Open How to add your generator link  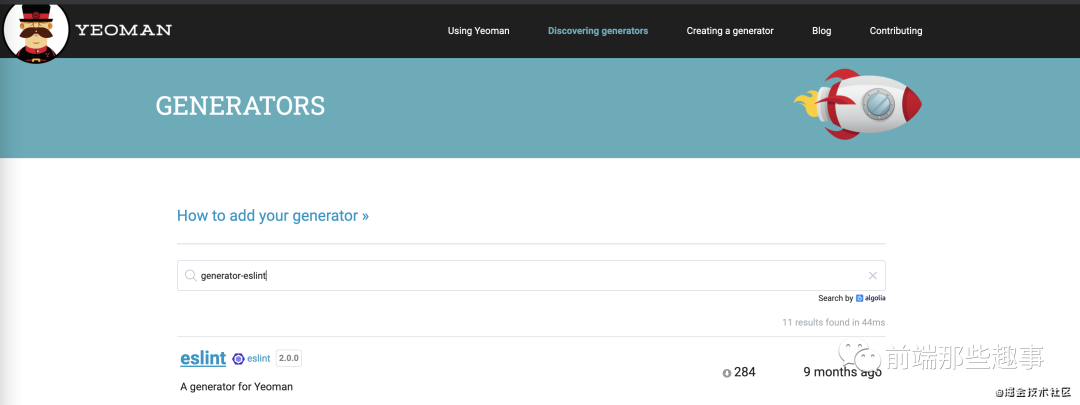[x=273, y=216]
